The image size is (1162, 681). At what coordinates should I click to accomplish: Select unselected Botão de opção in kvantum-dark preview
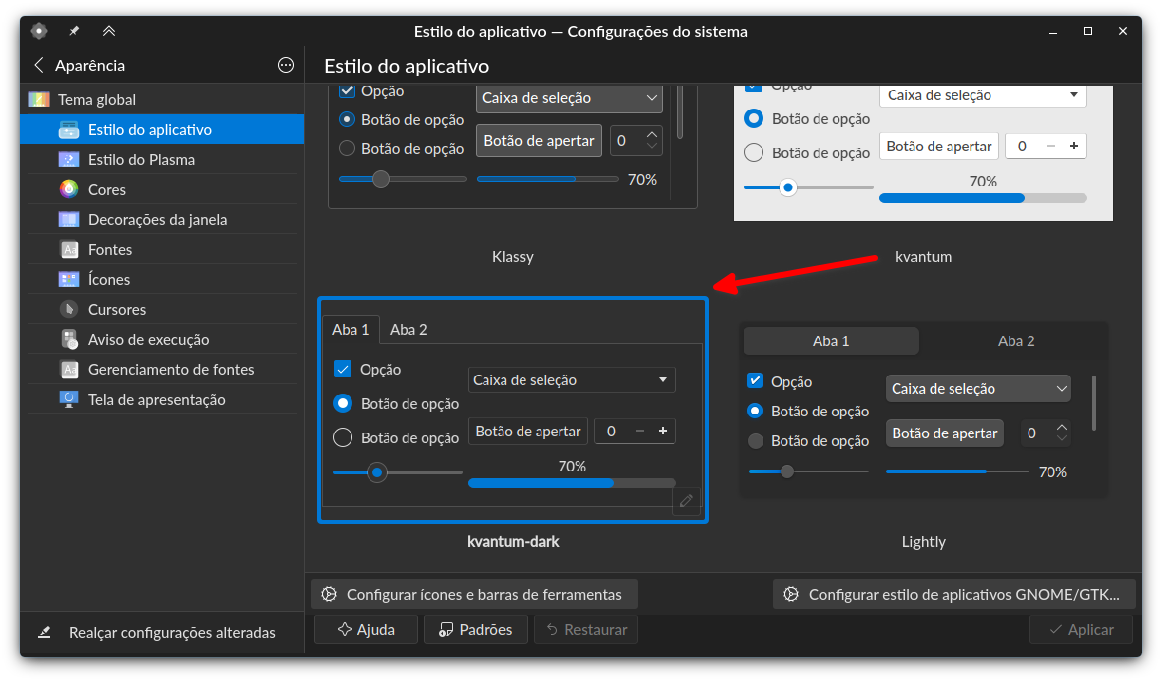point(342,438)
